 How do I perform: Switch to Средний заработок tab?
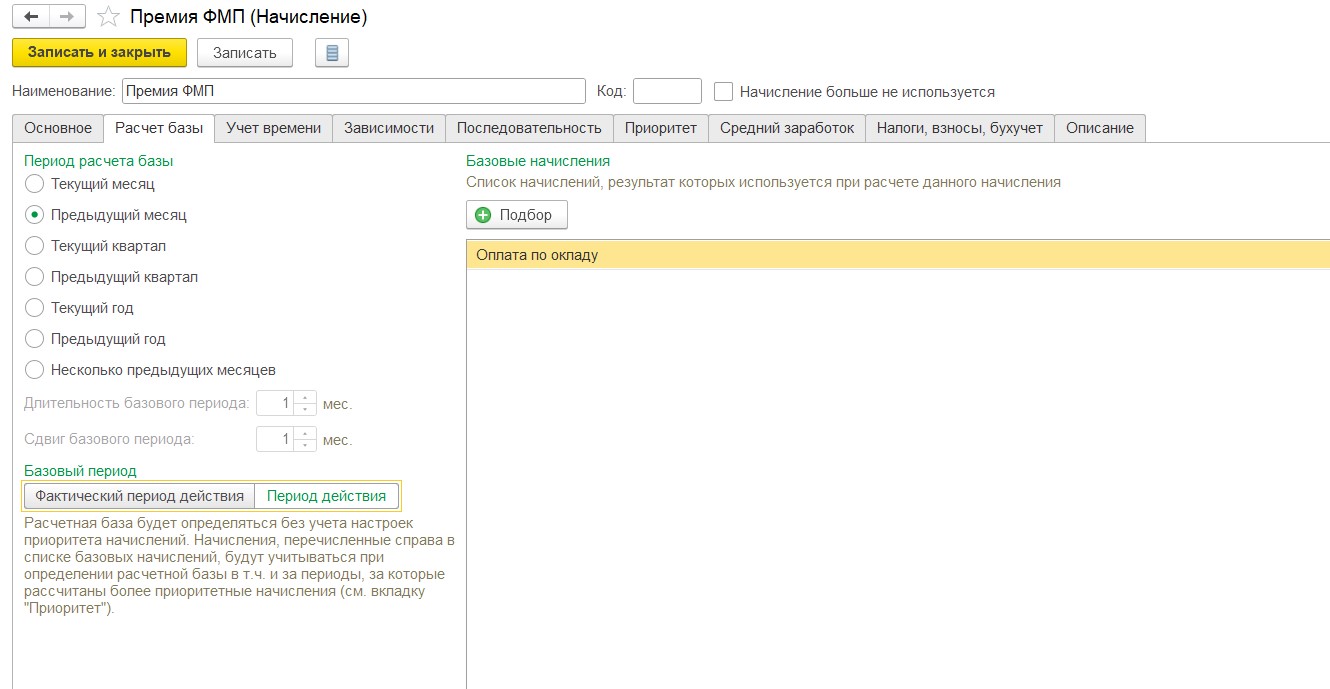[x=787, y=128]
